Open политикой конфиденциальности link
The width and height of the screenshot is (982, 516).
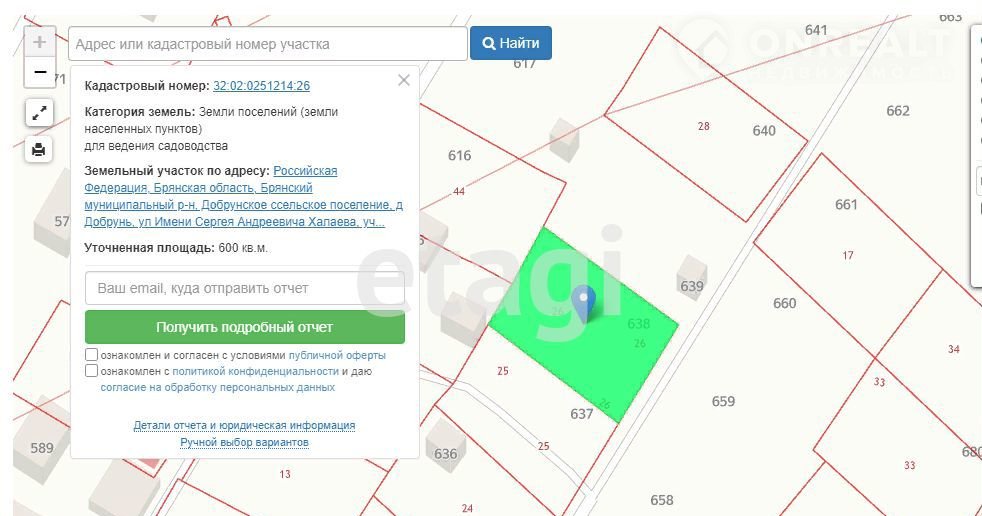point(255,371)
